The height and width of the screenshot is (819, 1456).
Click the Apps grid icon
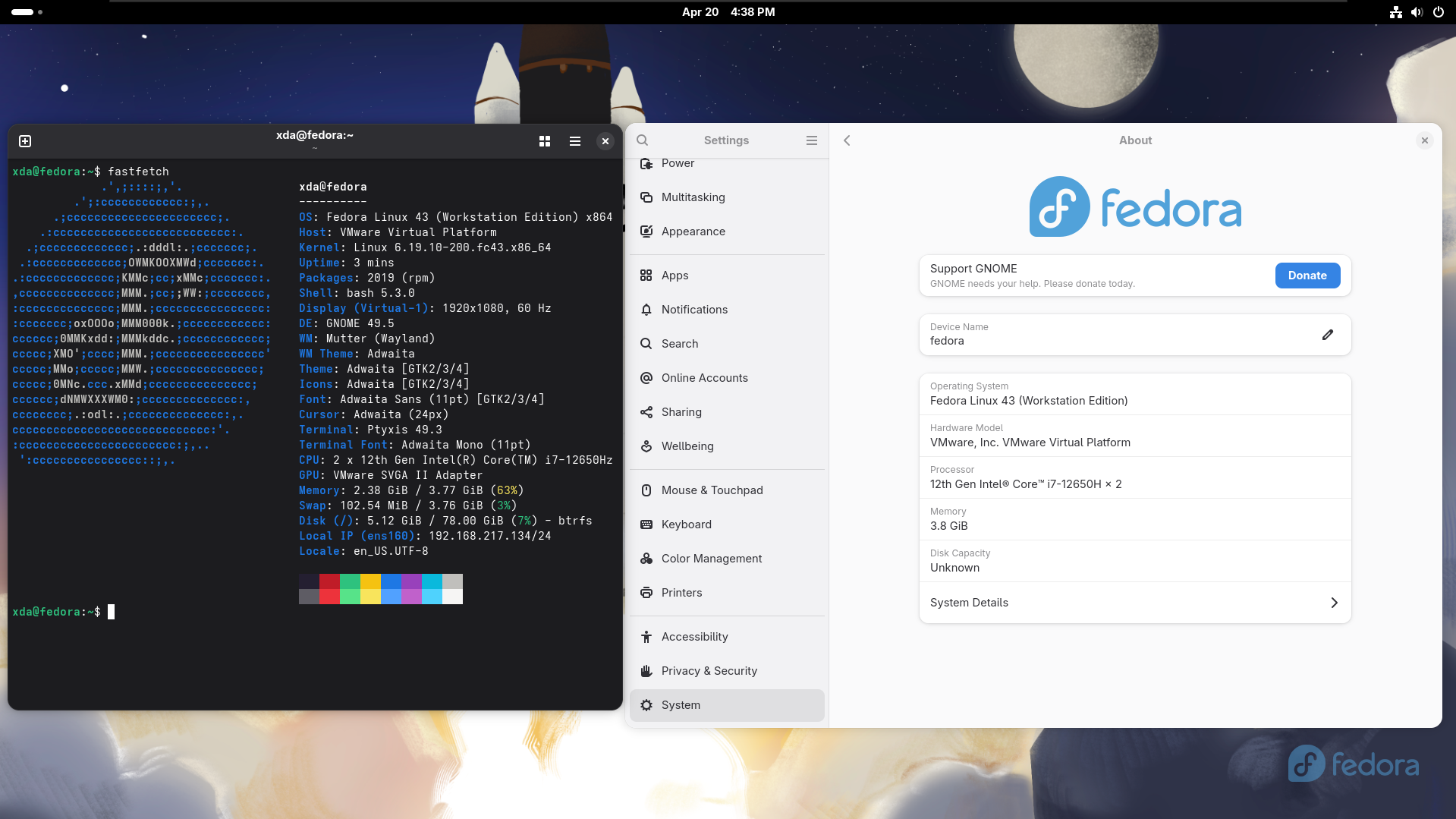point(646,276)
